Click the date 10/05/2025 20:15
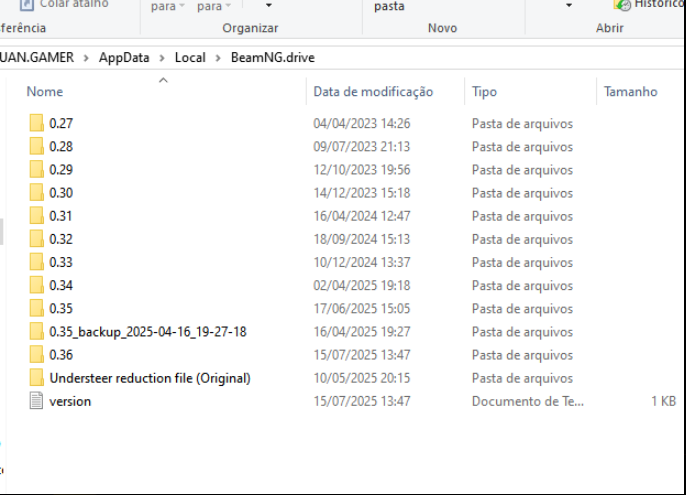This screenshot has height=495, width=686. pos(362,378)
